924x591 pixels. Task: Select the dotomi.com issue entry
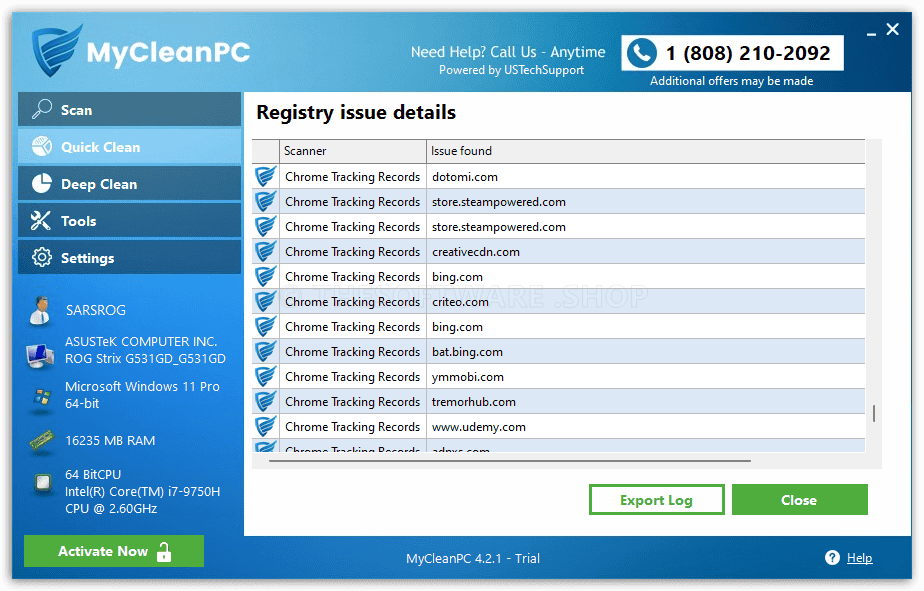click(x=559, y=176)
